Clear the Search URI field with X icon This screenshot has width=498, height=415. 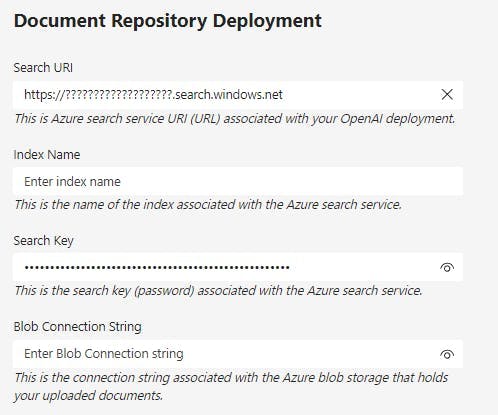click(447, 94)
